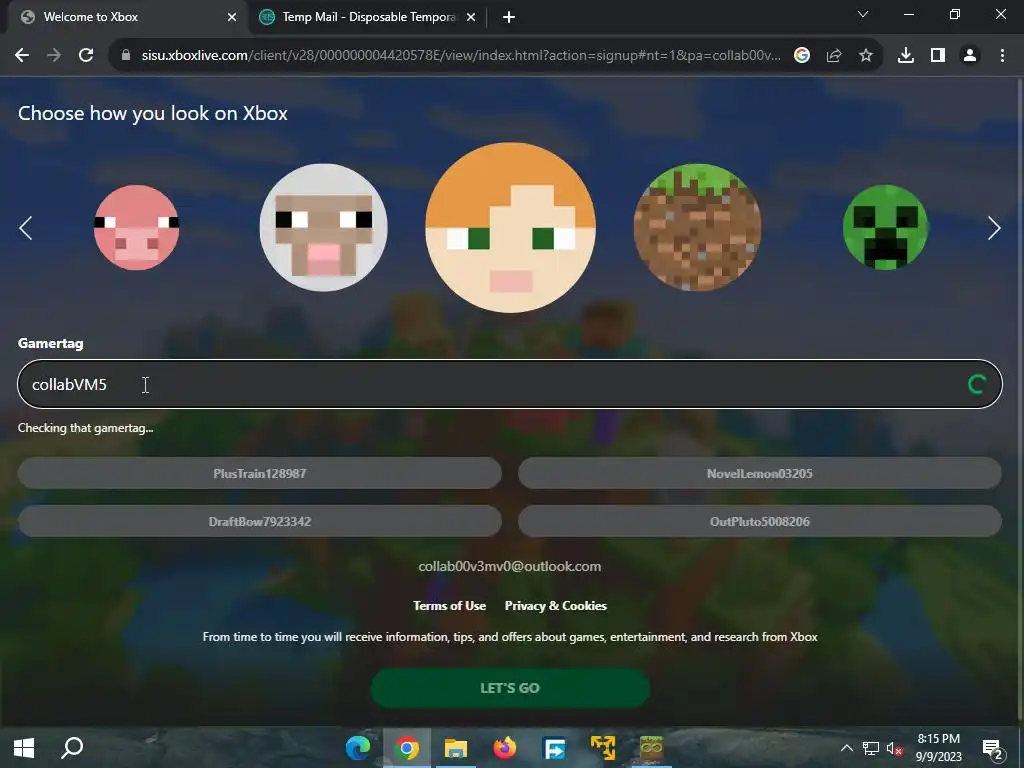This screenshot has width=1024, height=768.
Task: Use suggested gamertag OutPluto5008206
Action: click(760, 521)
